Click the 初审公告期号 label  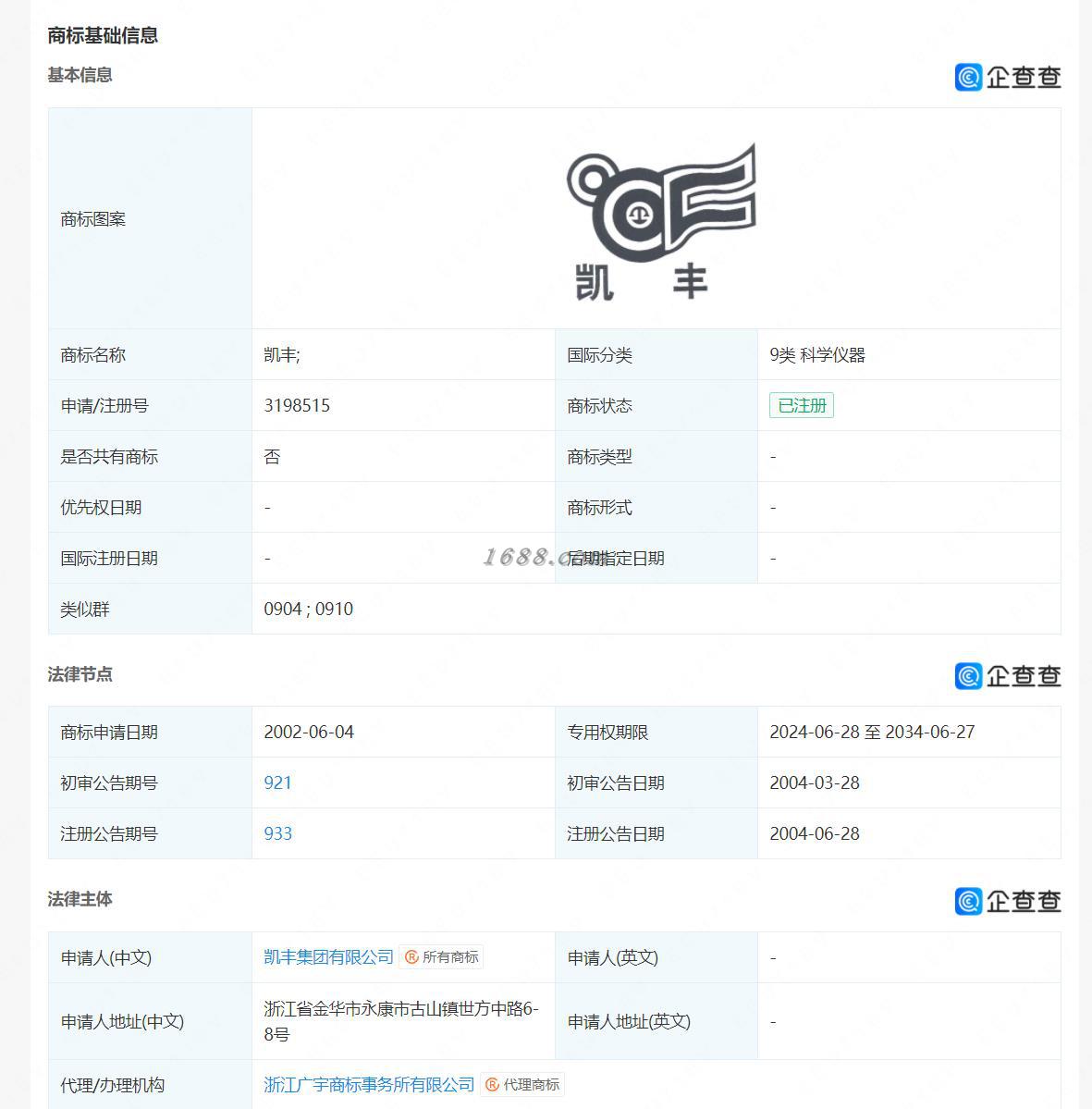pos(109,782)
